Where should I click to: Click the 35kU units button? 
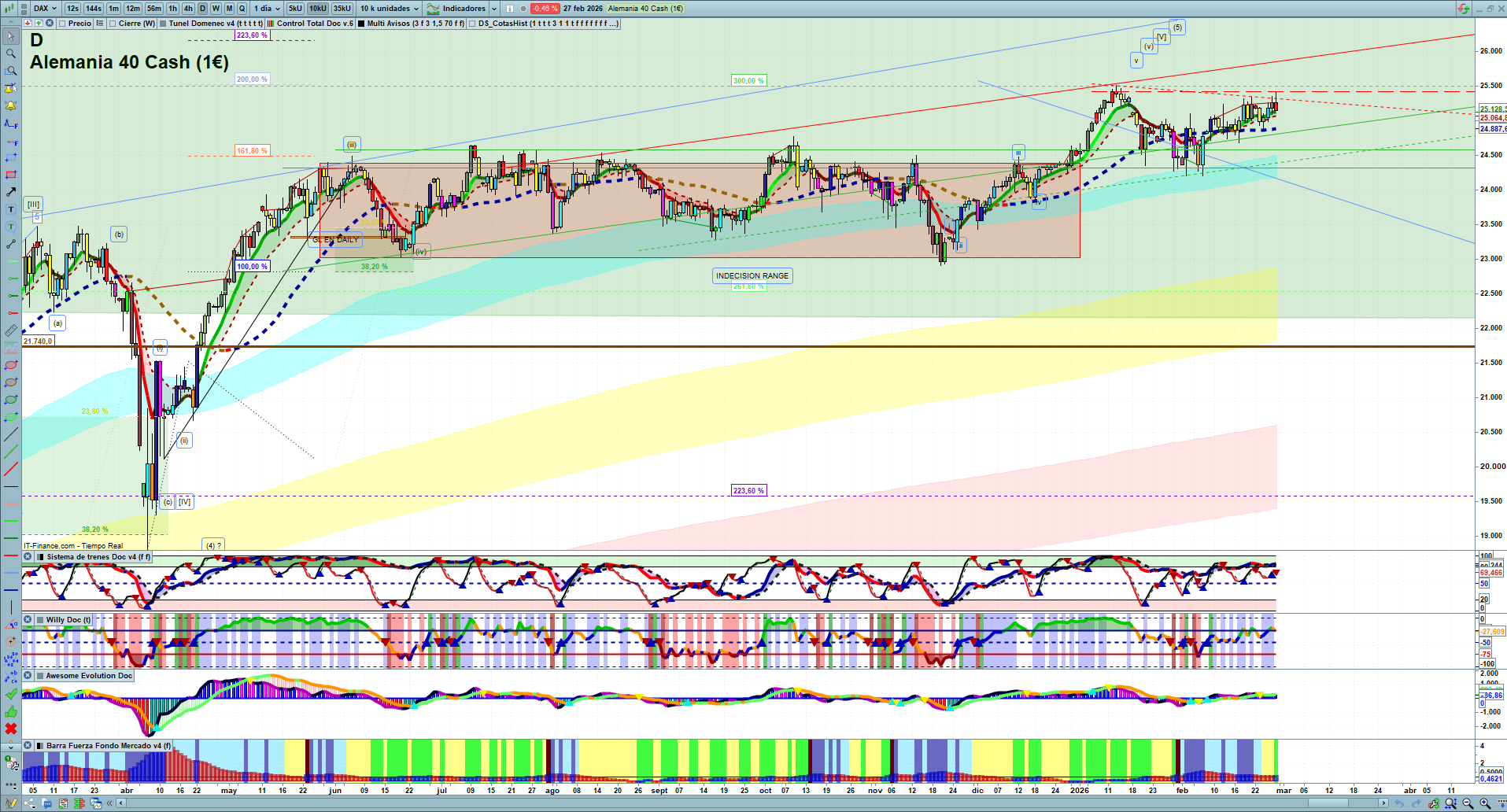(x=342, y=9)
